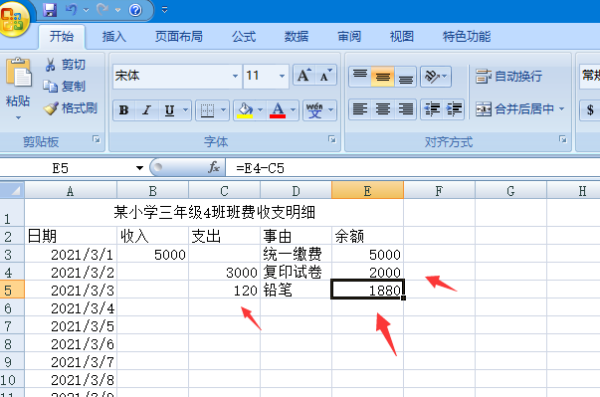Select cell containing 复印试卷
Image resolution: width=600 pixels, height=397 pixels.
pyautogui.click(x=296, y=272)
